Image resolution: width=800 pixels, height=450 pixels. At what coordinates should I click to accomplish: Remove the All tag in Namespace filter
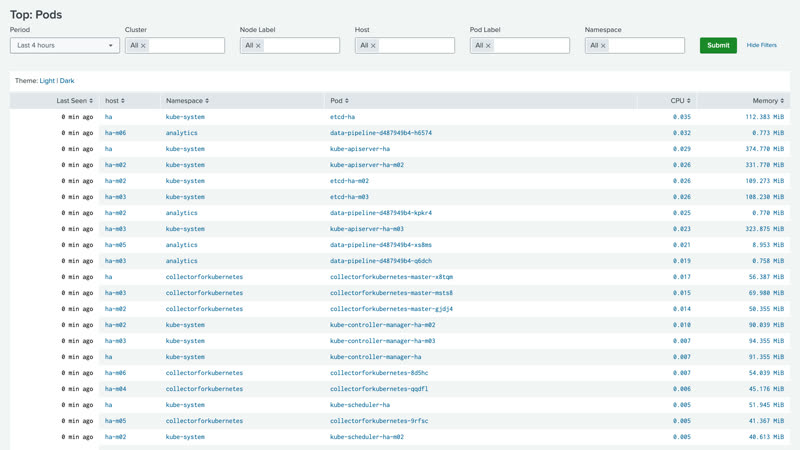[x=603, y=46]
